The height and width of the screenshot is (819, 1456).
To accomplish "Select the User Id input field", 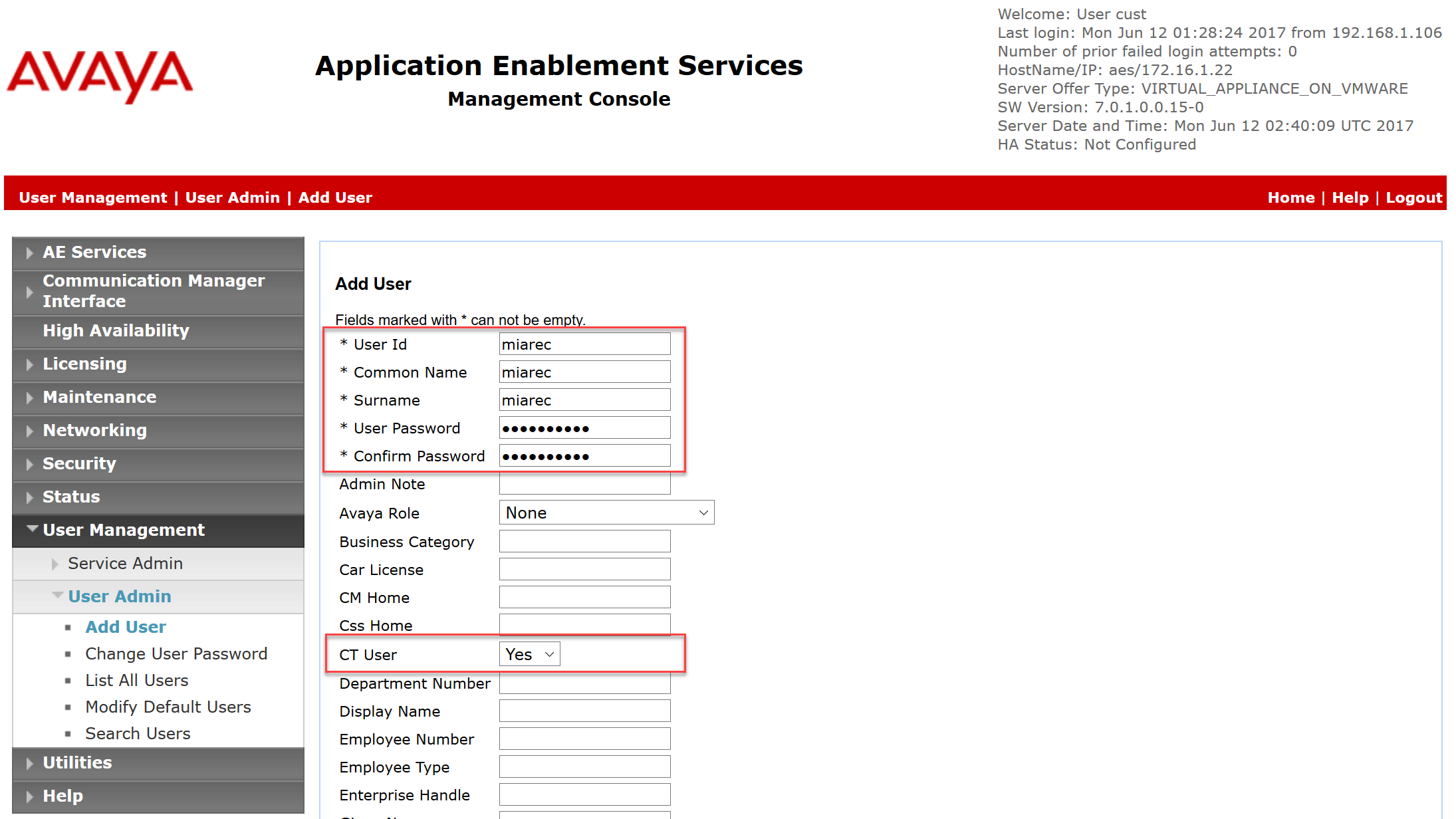I will click(x=585, y=343).
